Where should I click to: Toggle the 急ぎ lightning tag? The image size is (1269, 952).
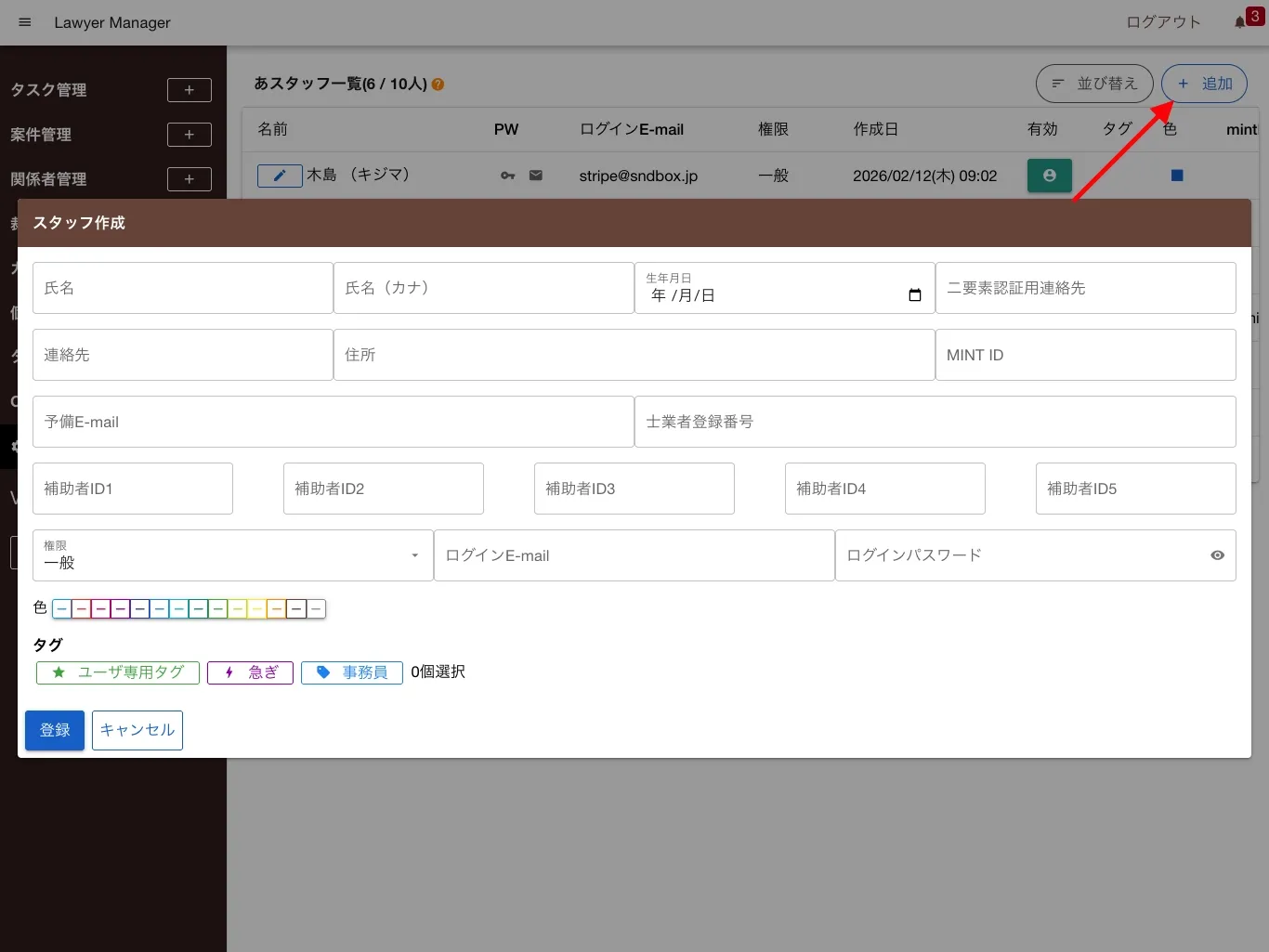[250, 672]
